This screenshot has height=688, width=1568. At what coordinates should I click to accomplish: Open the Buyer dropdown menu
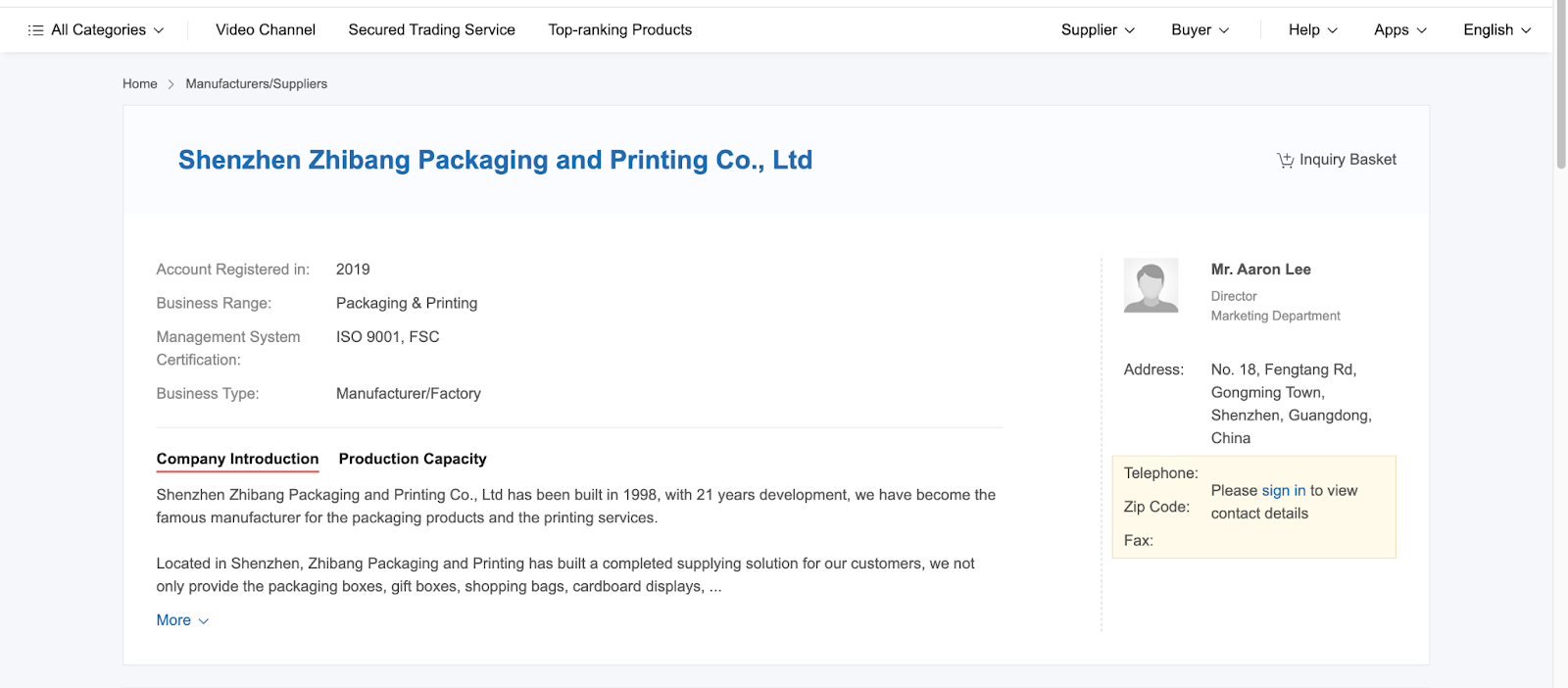[1200, 30]
